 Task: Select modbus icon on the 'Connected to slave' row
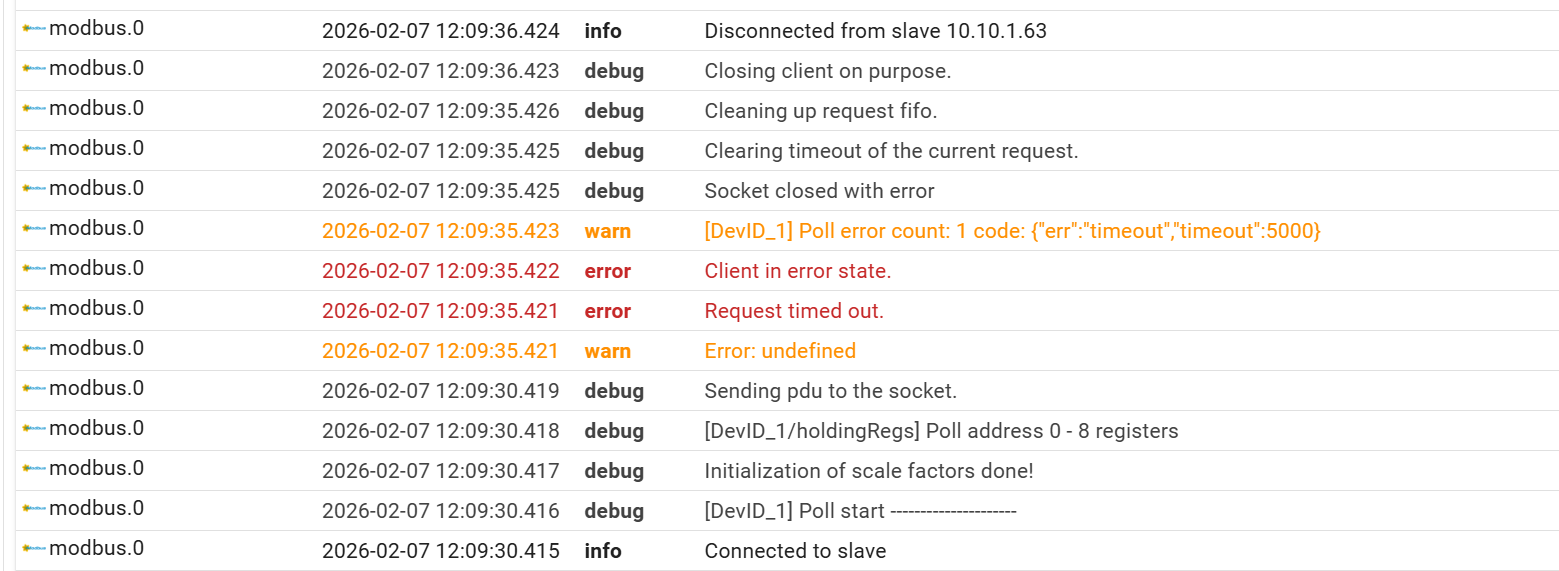point(34,549)
